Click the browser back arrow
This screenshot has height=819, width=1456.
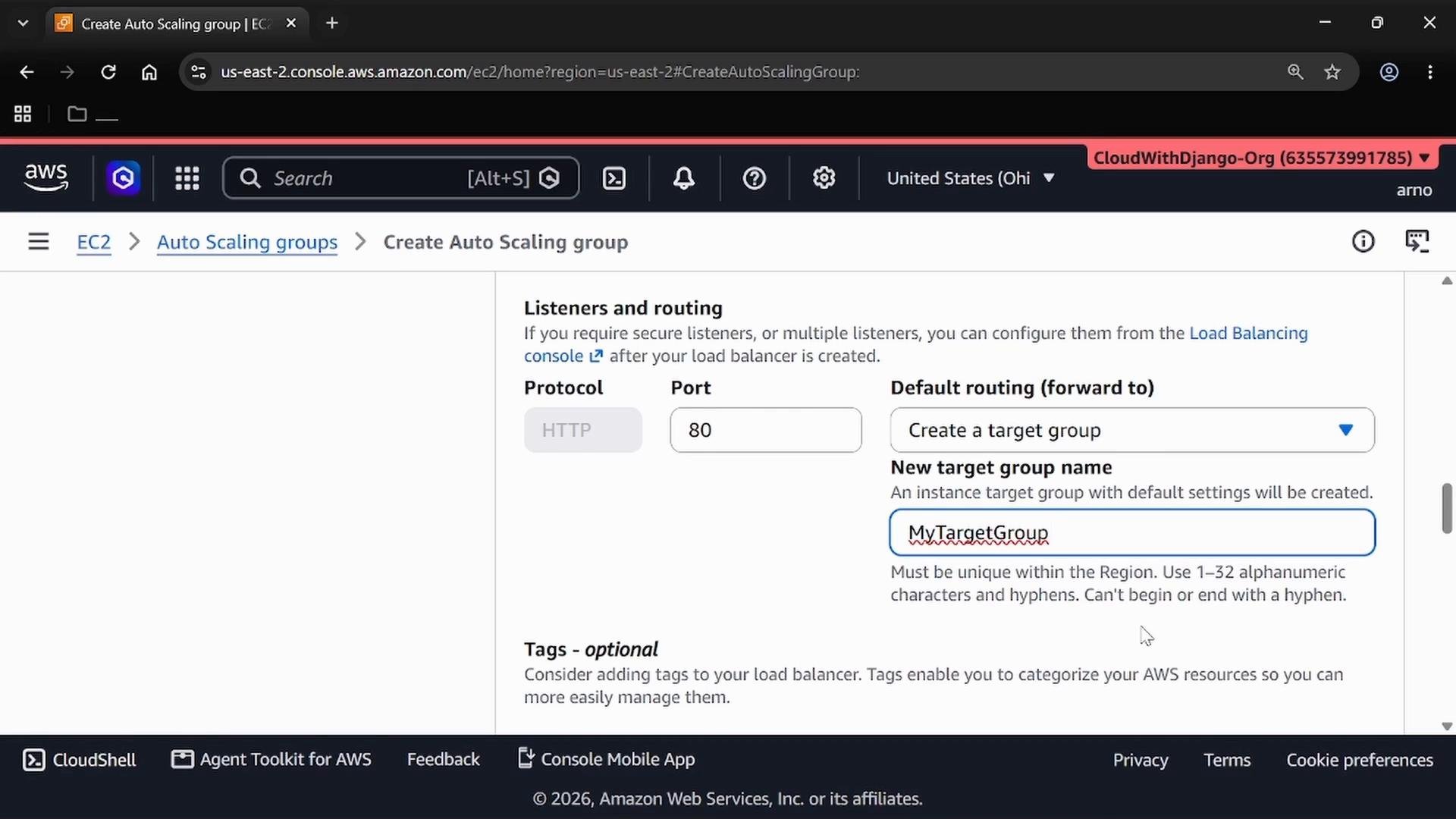(27, 72)
